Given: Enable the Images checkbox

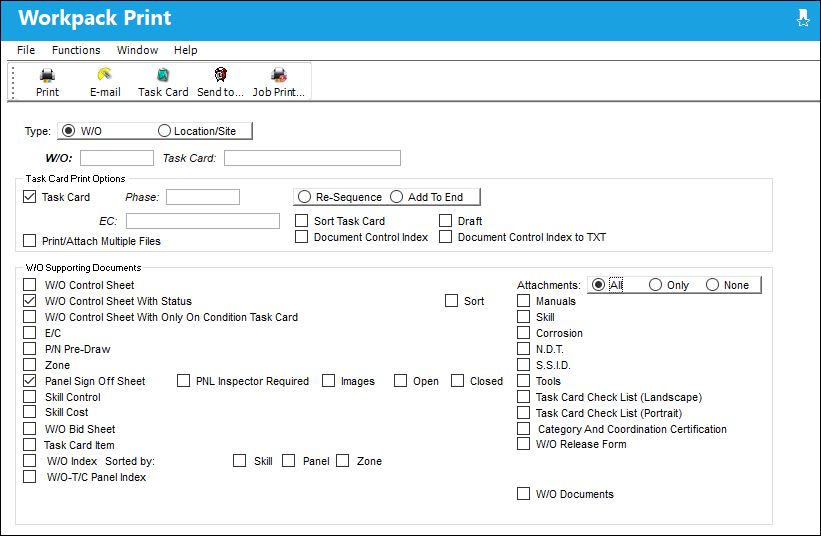Looking at the screenshot, I should tap(329, 381).
